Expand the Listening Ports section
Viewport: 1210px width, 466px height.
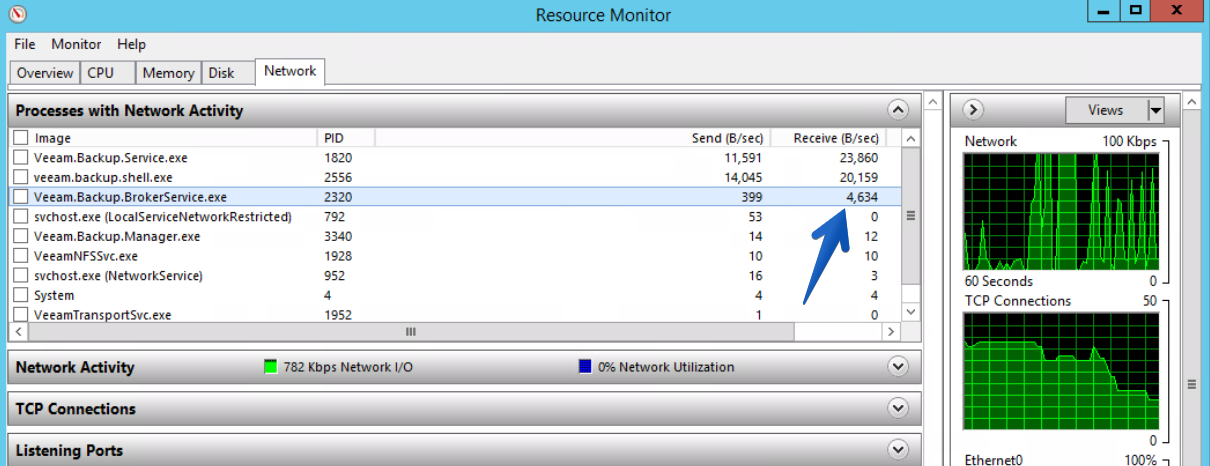click(898, 451)
